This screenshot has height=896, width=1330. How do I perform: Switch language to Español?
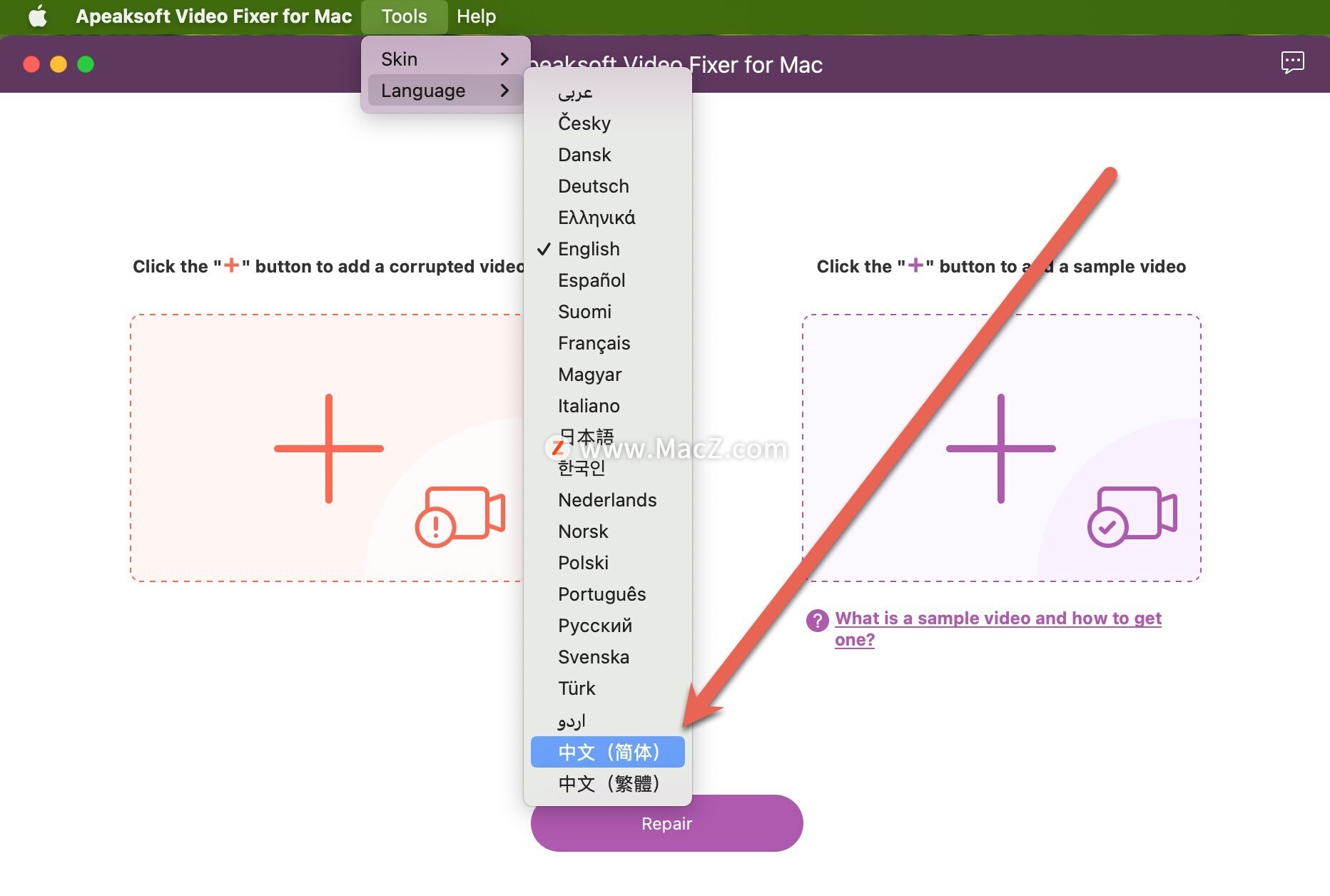(608, 280)
